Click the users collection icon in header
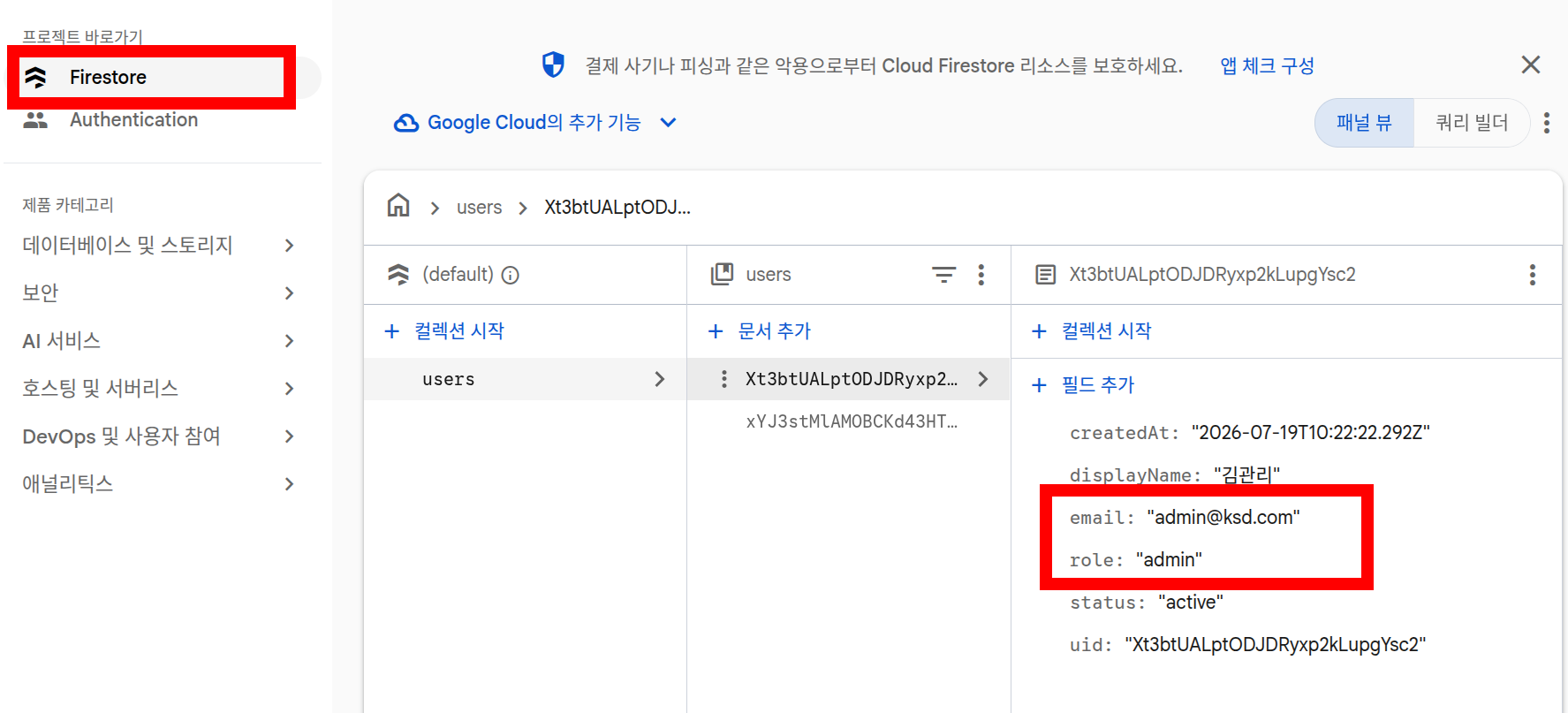 click(722, 275)
